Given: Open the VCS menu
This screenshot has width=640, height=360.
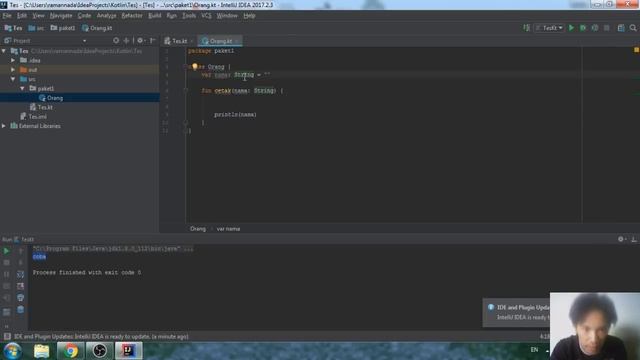Looking at the screenshot, I should (x=206, y=16).
